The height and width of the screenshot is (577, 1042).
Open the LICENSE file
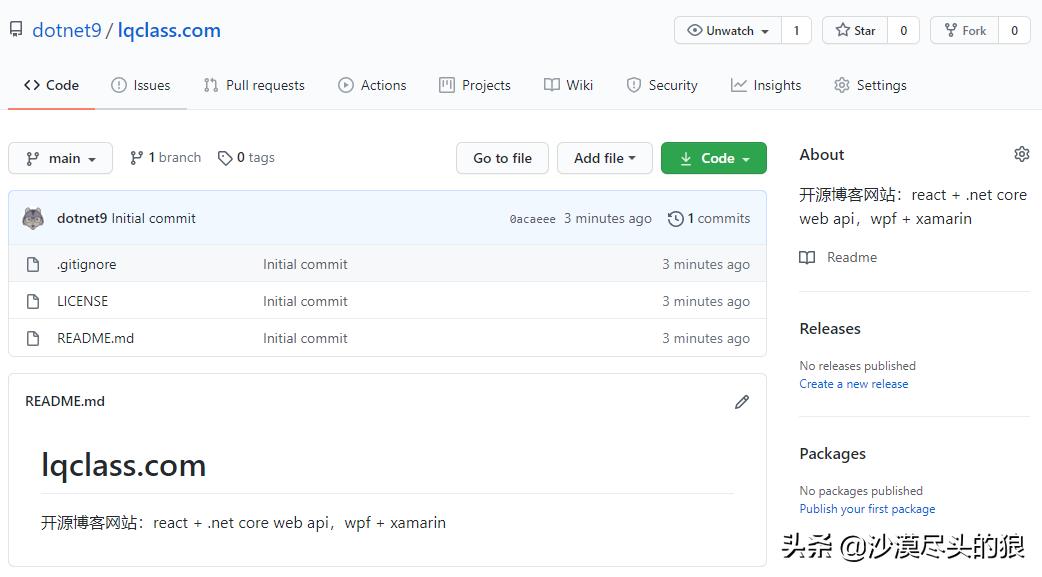(82, 301)
